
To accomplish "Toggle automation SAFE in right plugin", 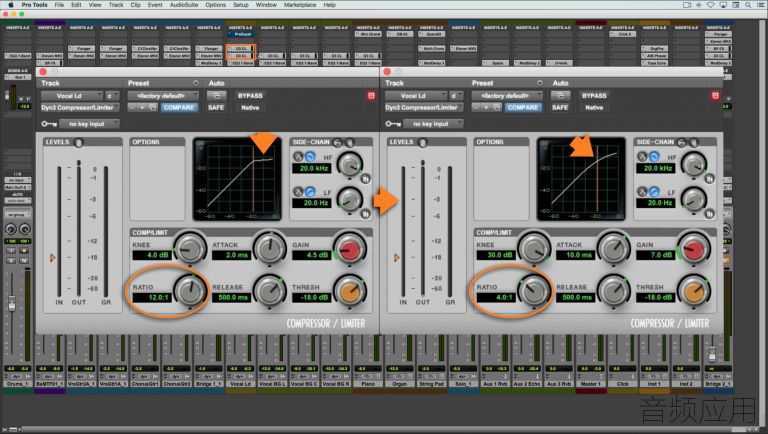I will 560,107.
